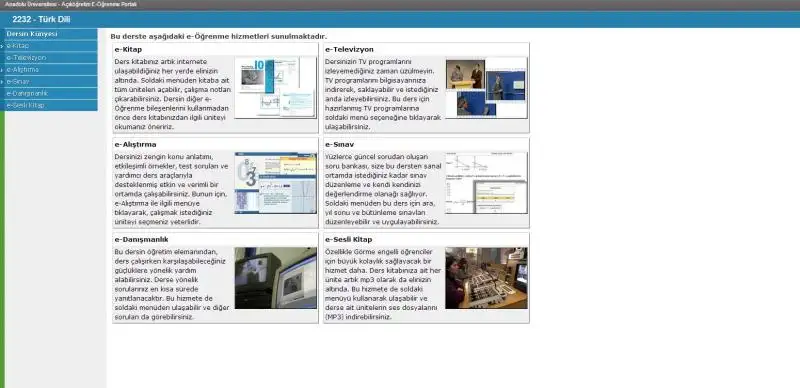800x388 pixels.
Task: Open the e-Televizyon lecturers thumbnail
Action: pyautogui.click(x=486, y=88)
